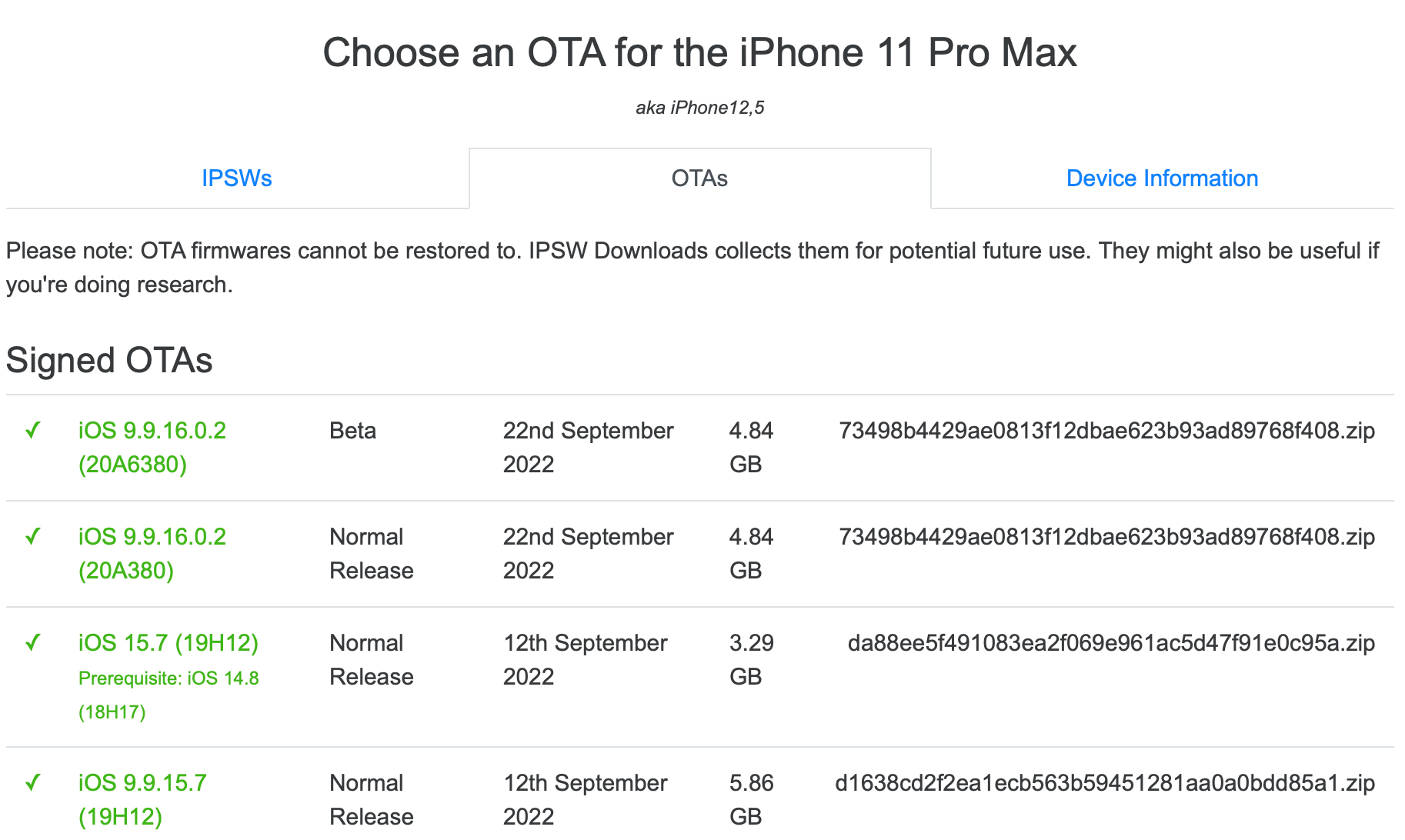
Task: Open the Device Information tab
Action: (1162, 178)
